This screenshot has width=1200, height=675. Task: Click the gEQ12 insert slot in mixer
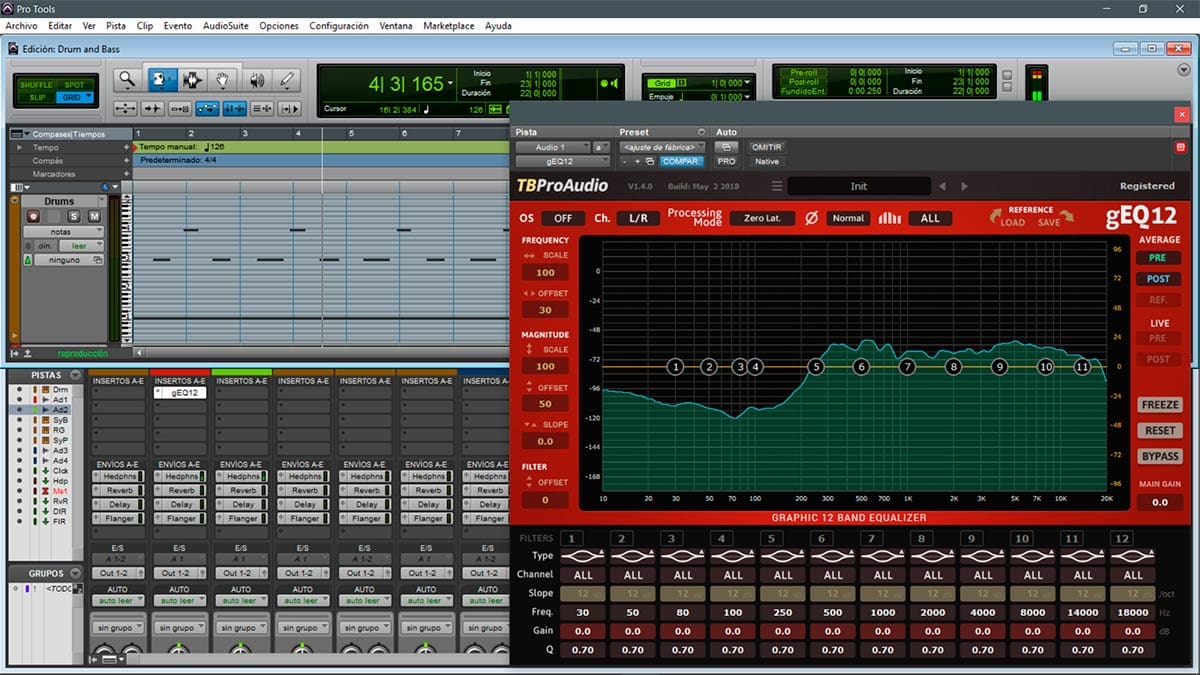(180, 393)
